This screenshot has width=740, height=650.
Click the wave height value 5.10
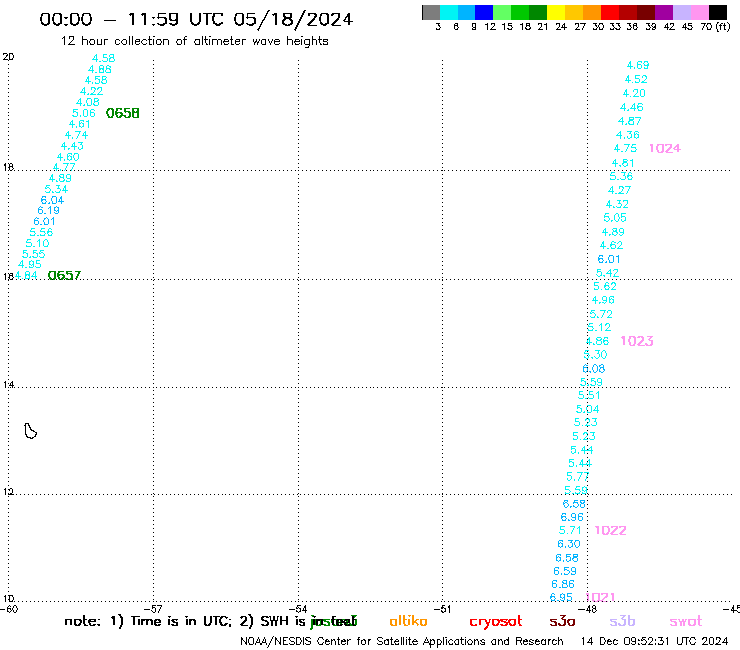(37, 244)
